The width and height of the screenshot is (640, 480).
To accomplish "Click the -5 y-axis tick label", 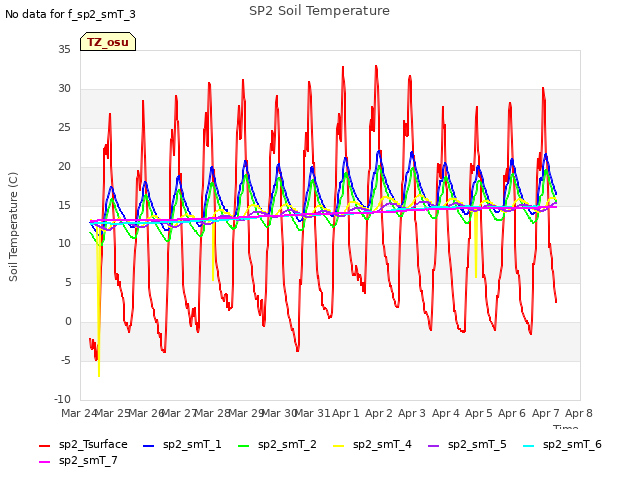I will pos(66,360).
